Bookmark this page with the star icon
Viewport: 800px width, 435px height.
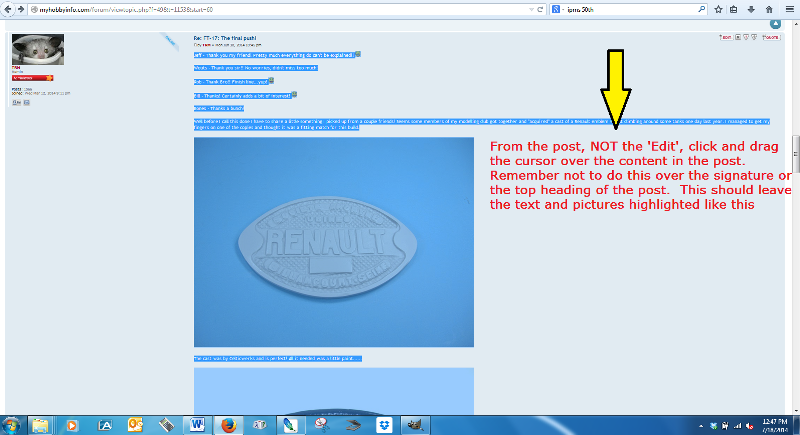point(718,9)
